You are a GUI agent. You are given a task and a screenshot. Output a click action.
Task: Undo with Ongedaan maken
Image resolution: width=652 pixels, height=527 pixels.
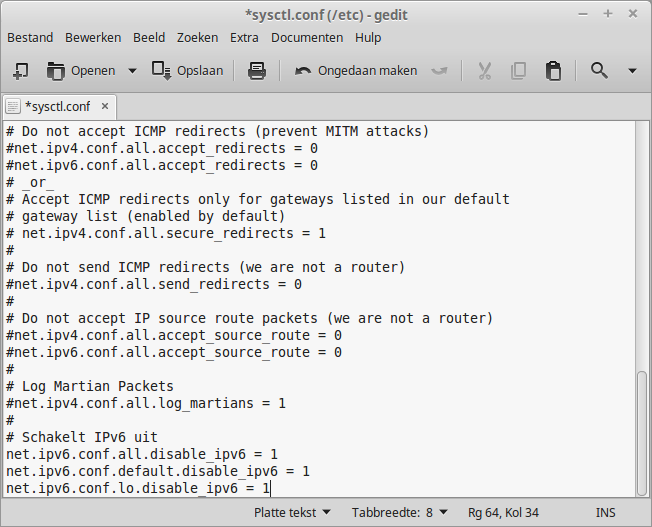point(356,71)
